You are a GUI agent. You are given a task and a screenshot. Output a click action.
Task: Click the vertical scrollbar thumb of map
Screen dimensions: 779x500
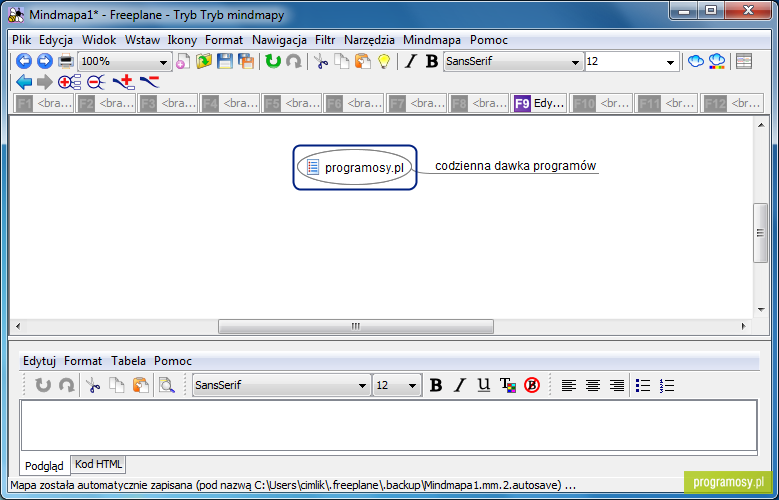point(761,233)
